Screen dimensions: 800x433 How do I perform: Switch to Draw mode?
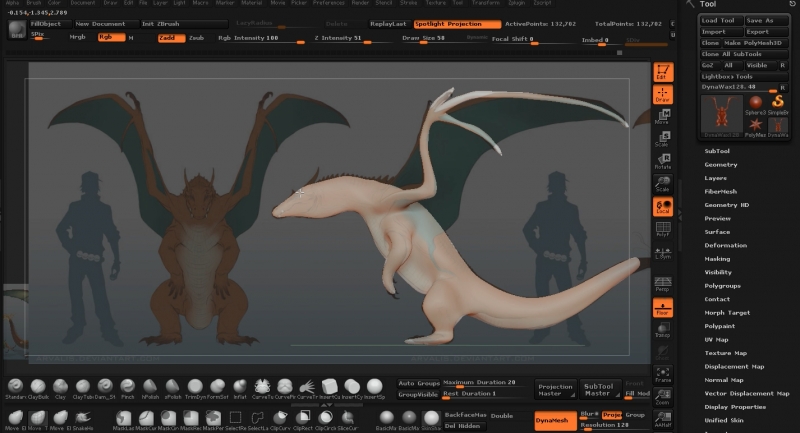point(662,96)
